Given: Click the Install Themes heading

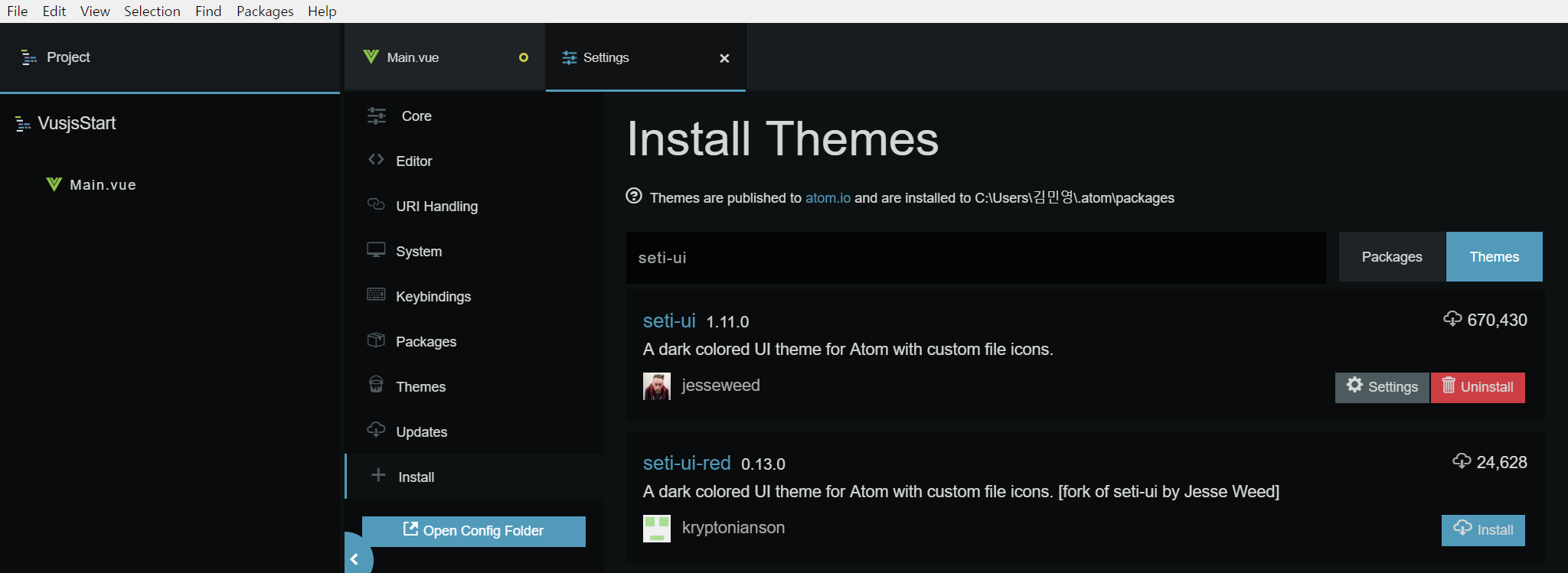Looking at the screenshot, I should (782, 139).
